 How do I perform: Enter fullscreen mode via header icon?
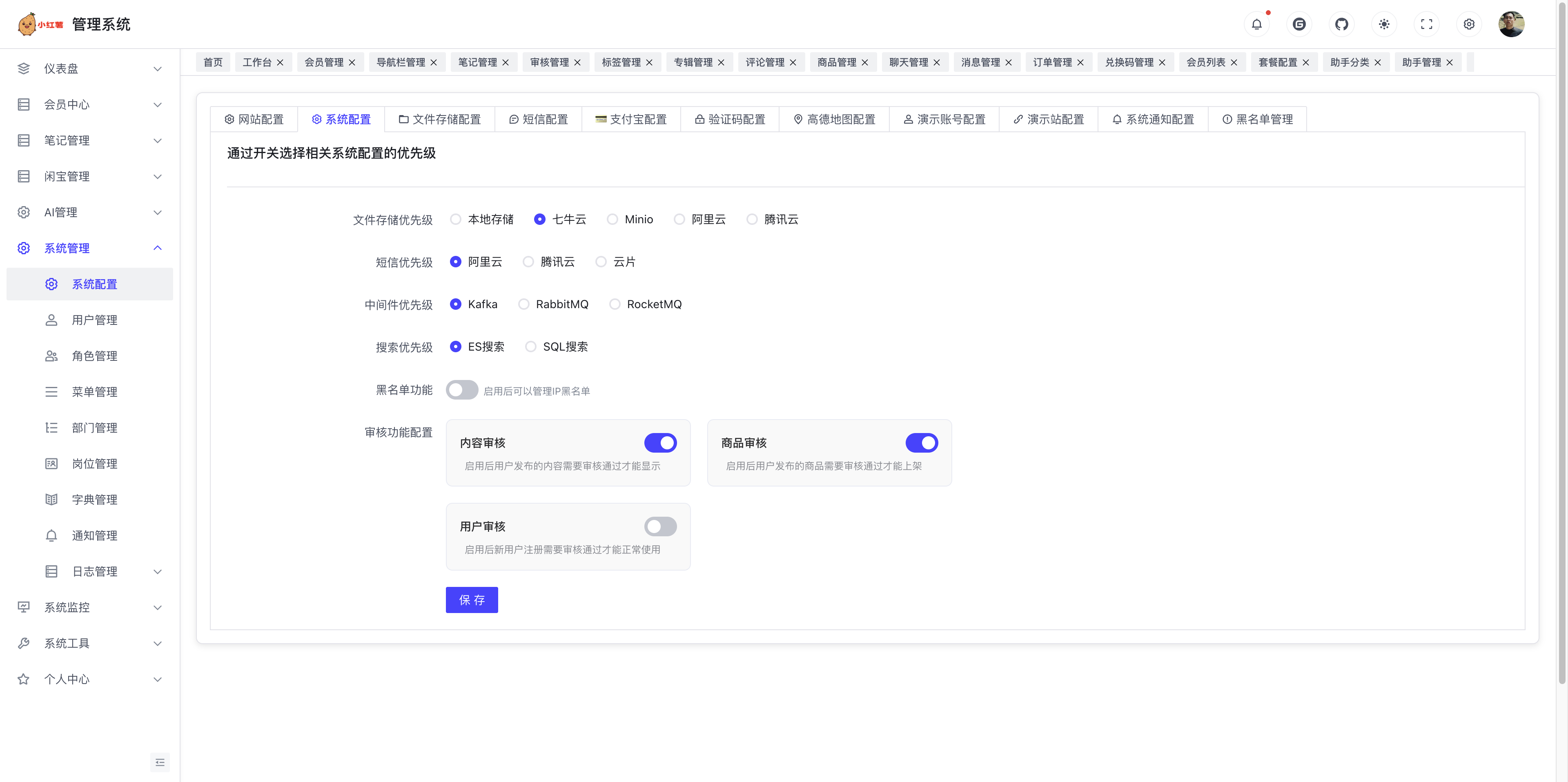[1427, 24]
